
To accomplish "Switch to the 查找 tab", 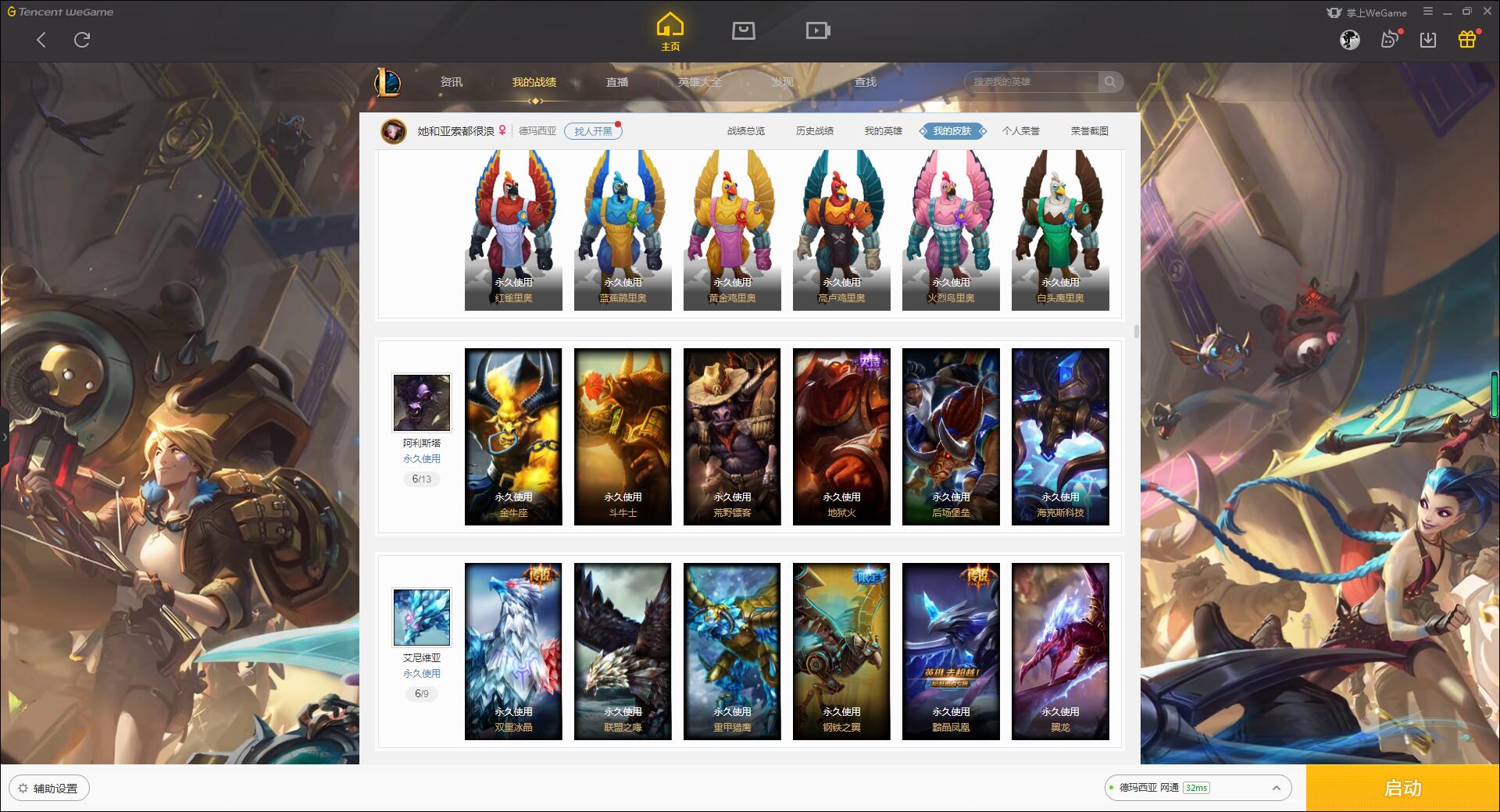I will pos(865,82).
